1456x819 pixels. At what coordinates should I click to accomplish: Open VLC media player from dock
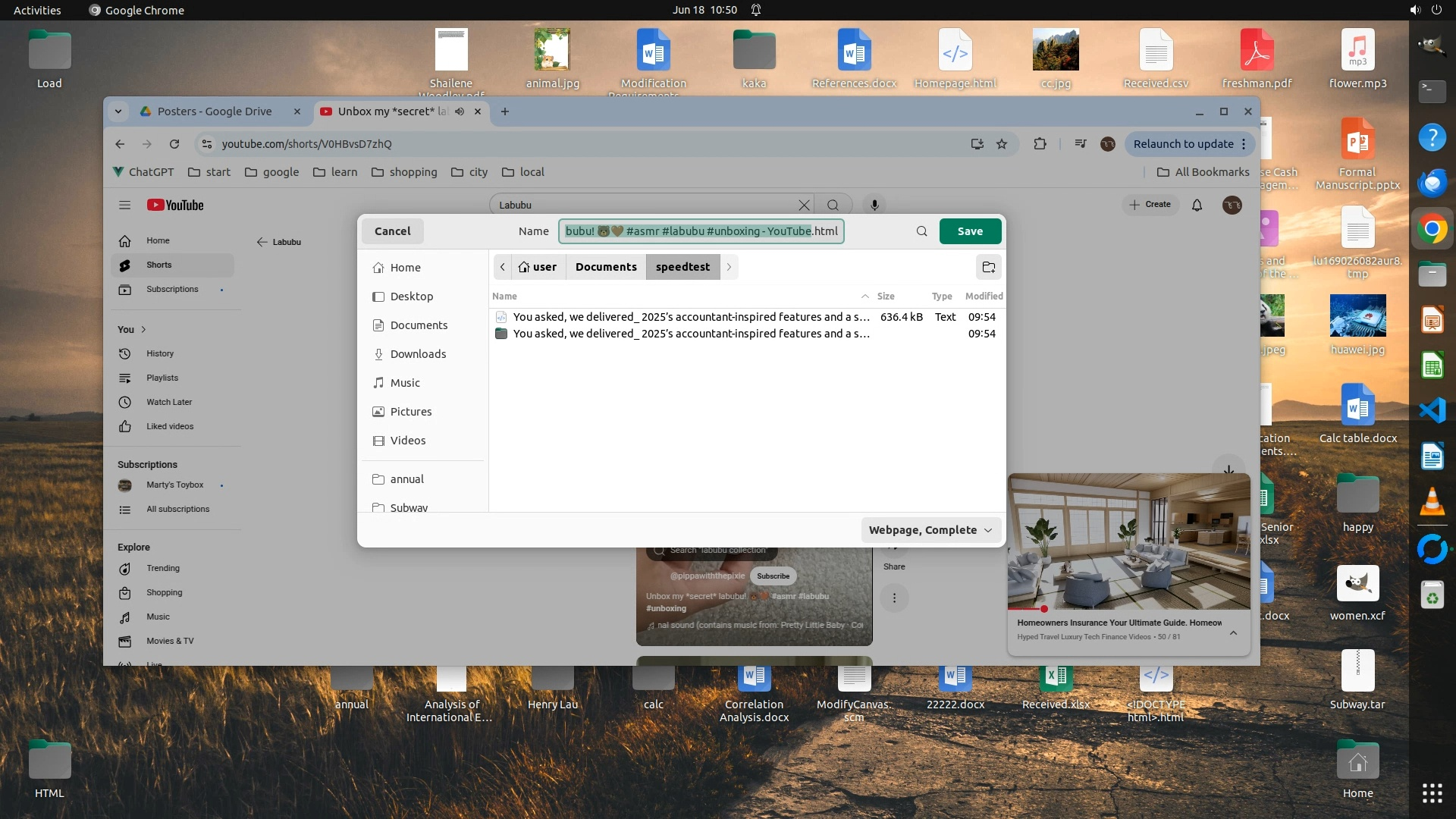(1432, 502)
